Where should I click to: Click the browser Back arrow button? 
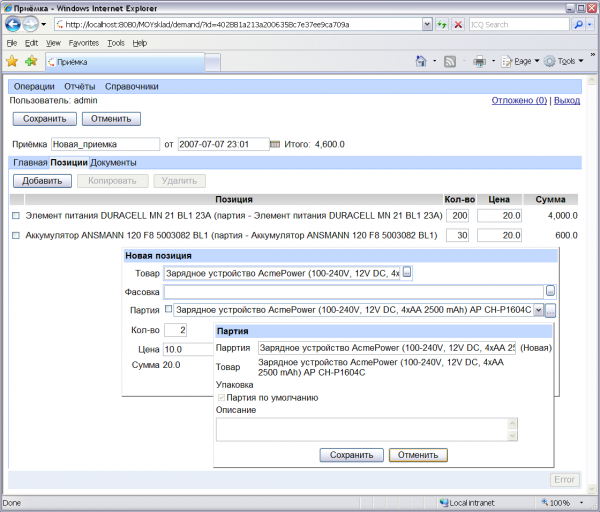pyautogui.click(x=12, y=24)
